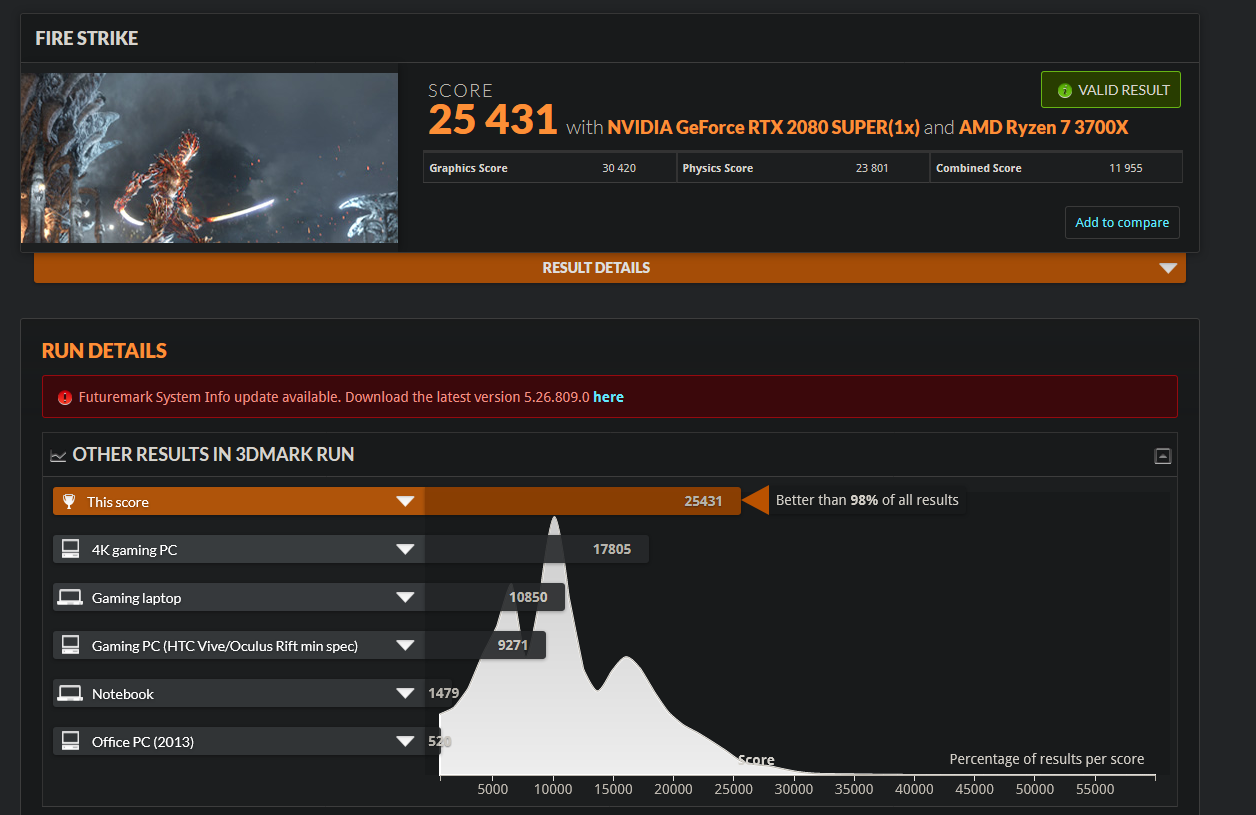
Task: Open the AMD Ryzen 7 3700X link
Action: click(x=1043, y=128)
